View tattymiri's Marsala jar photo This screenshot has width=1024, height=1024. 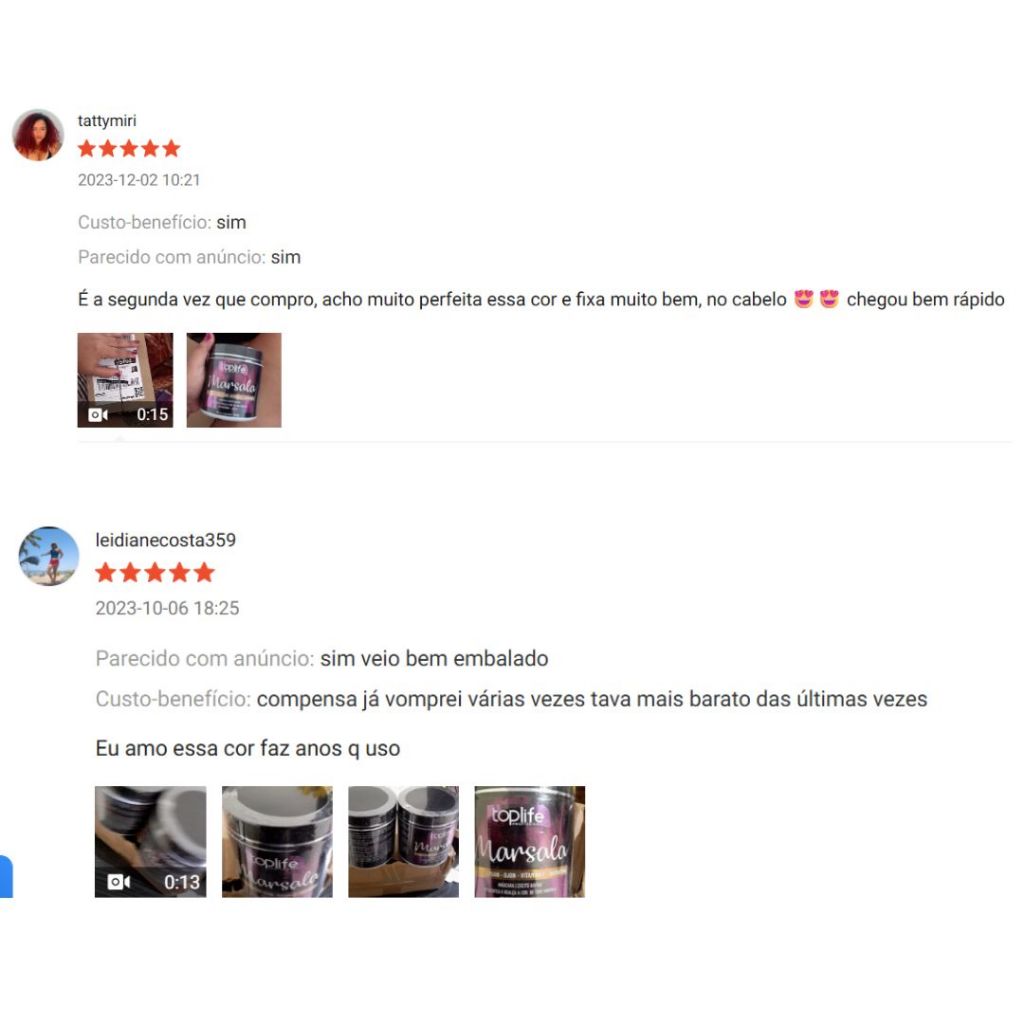(x=234, y=380)
